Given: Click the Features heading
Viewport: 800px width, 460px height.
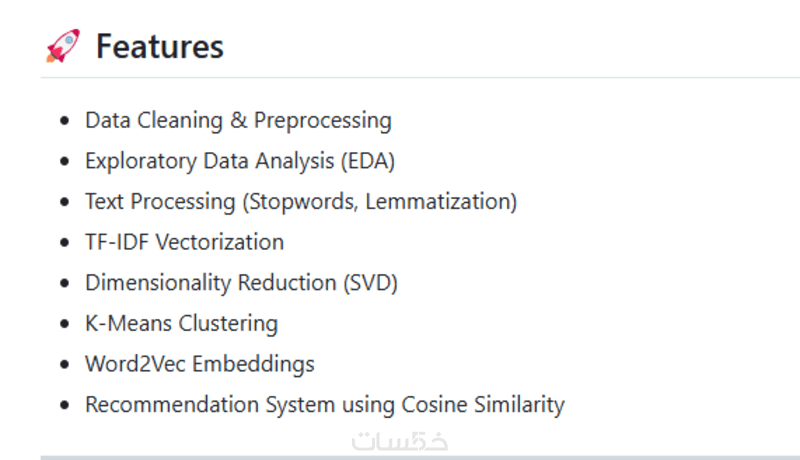Looking at the screenshot, I should (160, 46).
